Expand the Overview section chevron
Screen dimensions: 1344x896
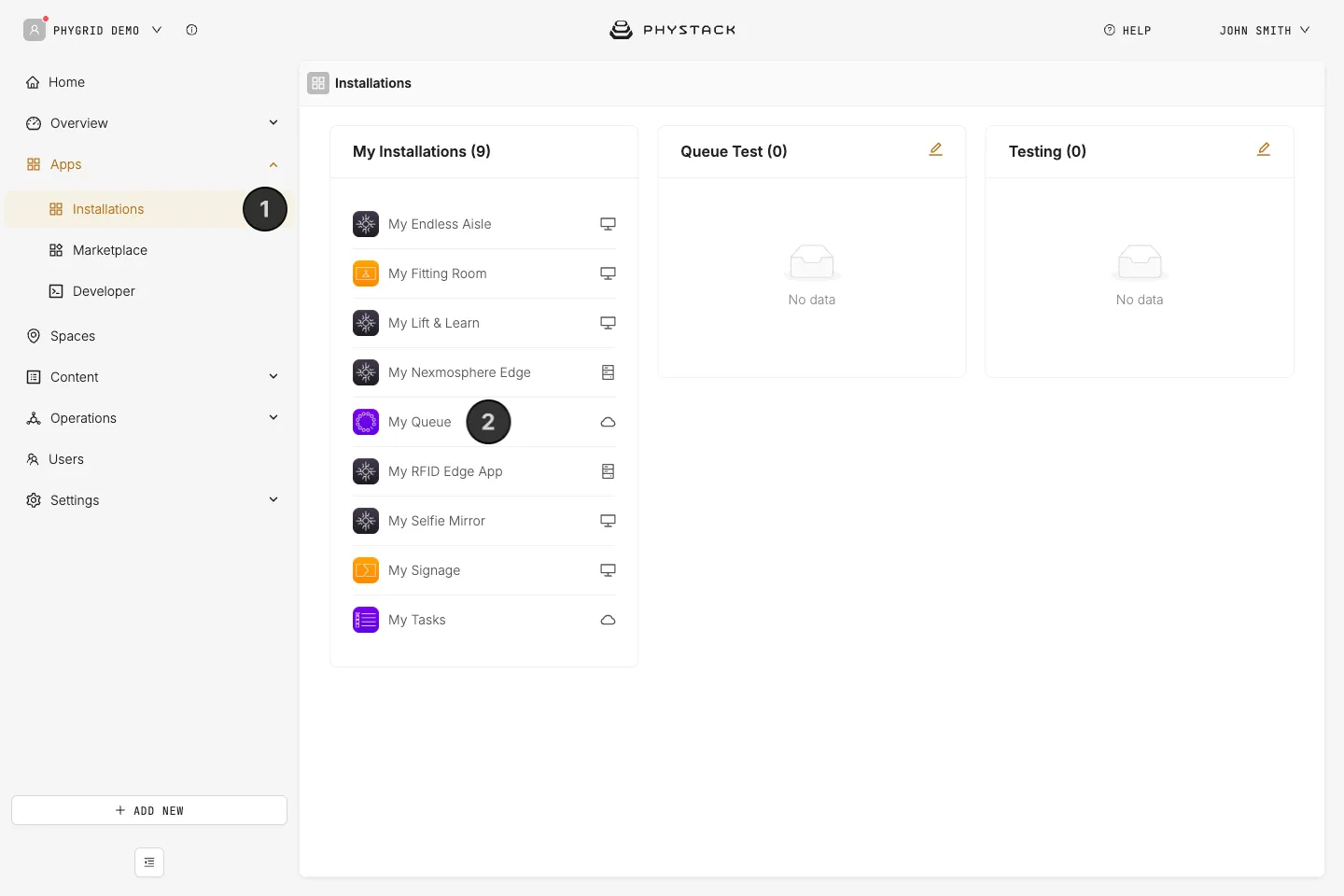click(x=273, y=122)
